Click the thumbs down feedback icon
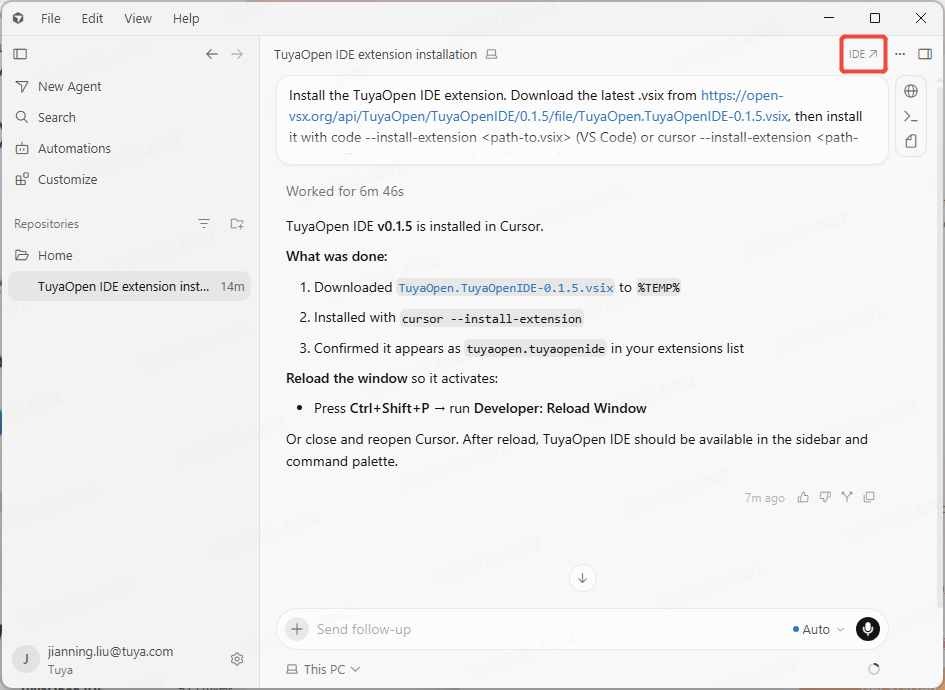This screenshot has height=690, width=945. point(825,497)
